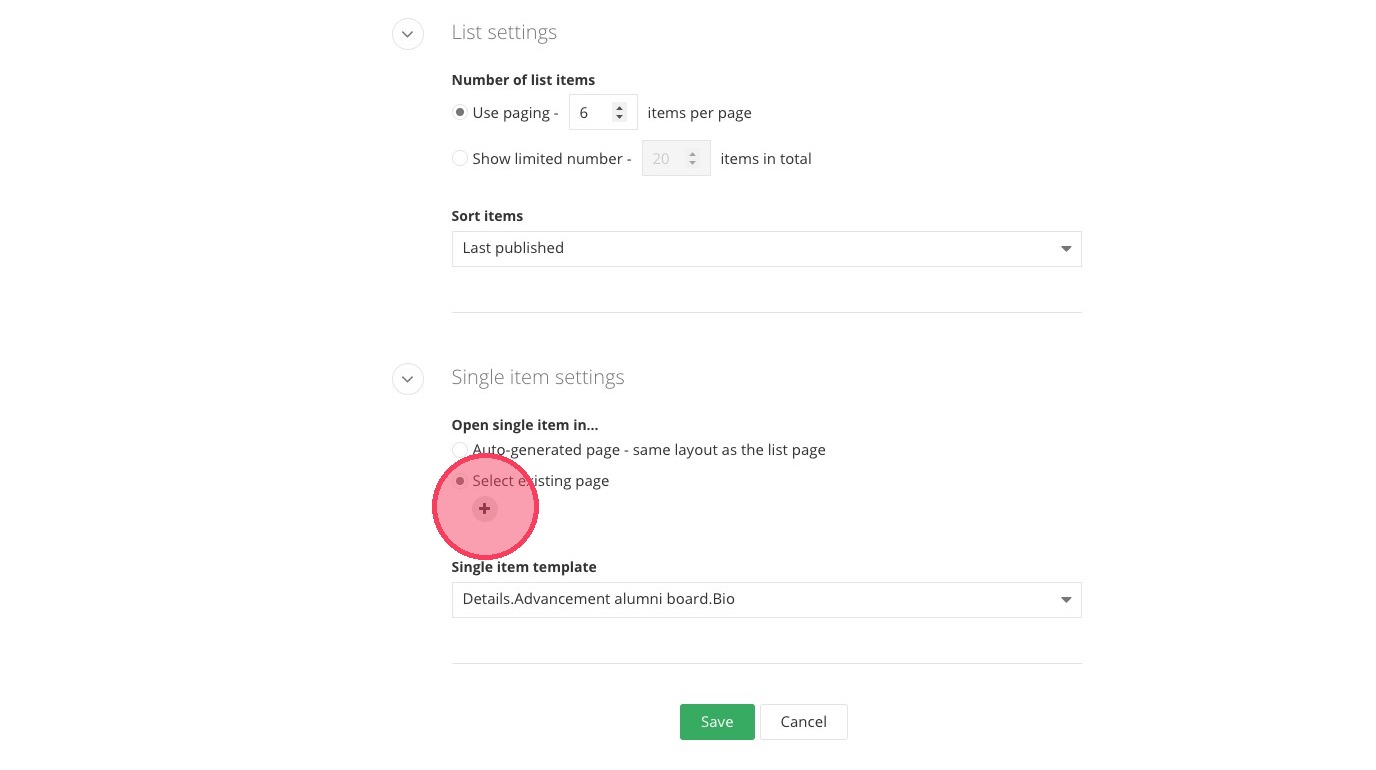Viewport: 1376px width, 770px height.
Task: Click the Single item settings heading
Action: (x=538, y=378)
